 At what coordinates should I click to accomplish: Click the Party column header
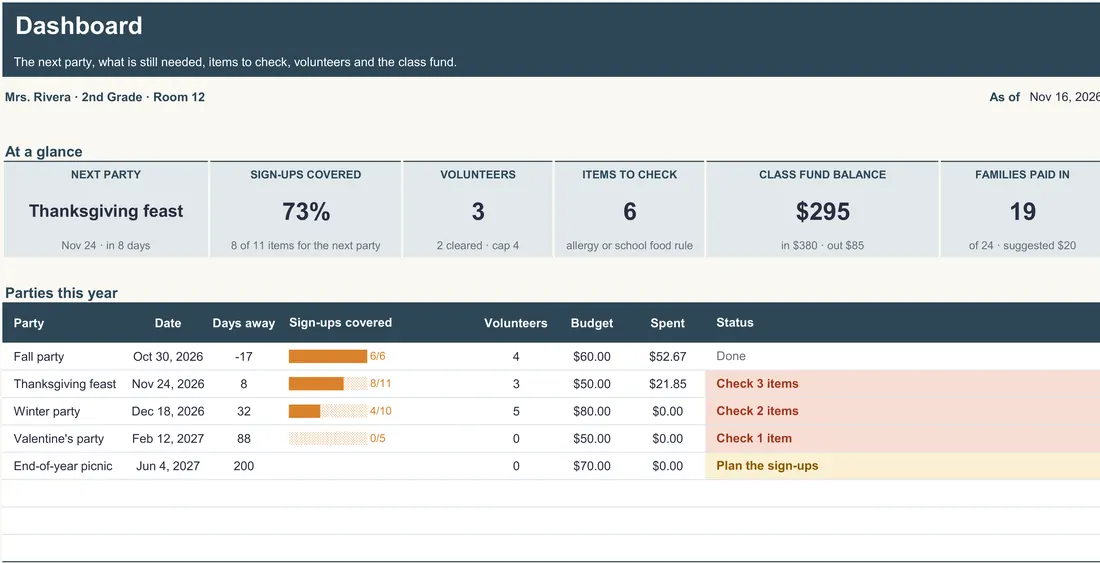coord(29,323)
